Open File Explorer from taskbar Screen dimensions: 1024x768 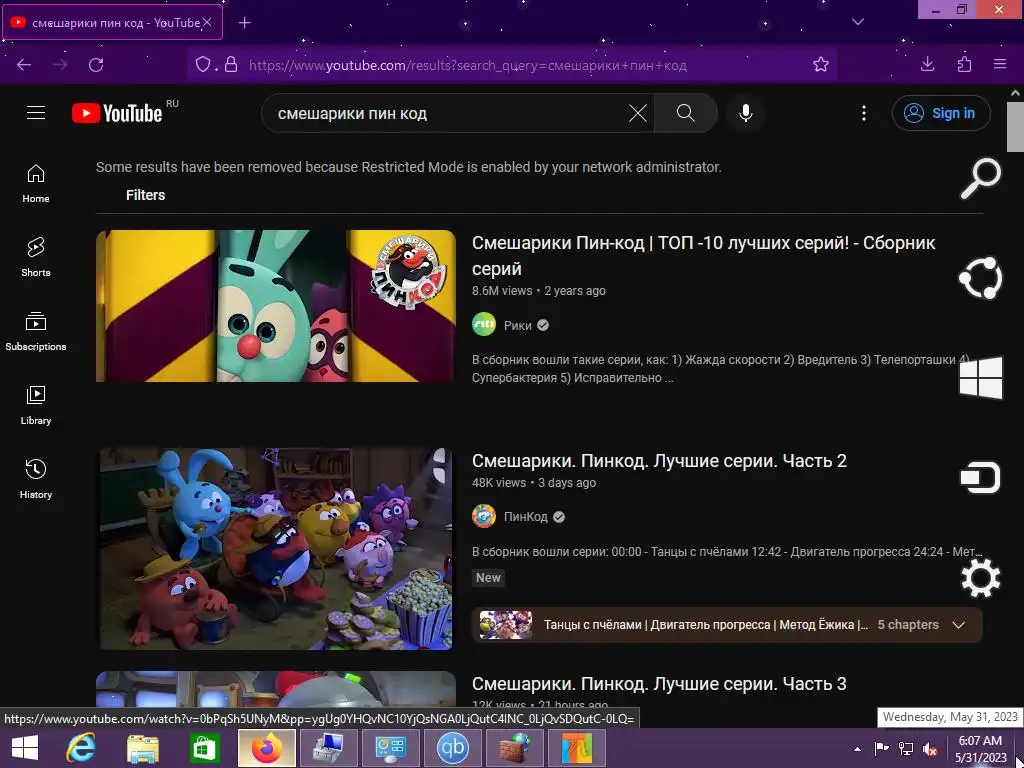point(143,748)
